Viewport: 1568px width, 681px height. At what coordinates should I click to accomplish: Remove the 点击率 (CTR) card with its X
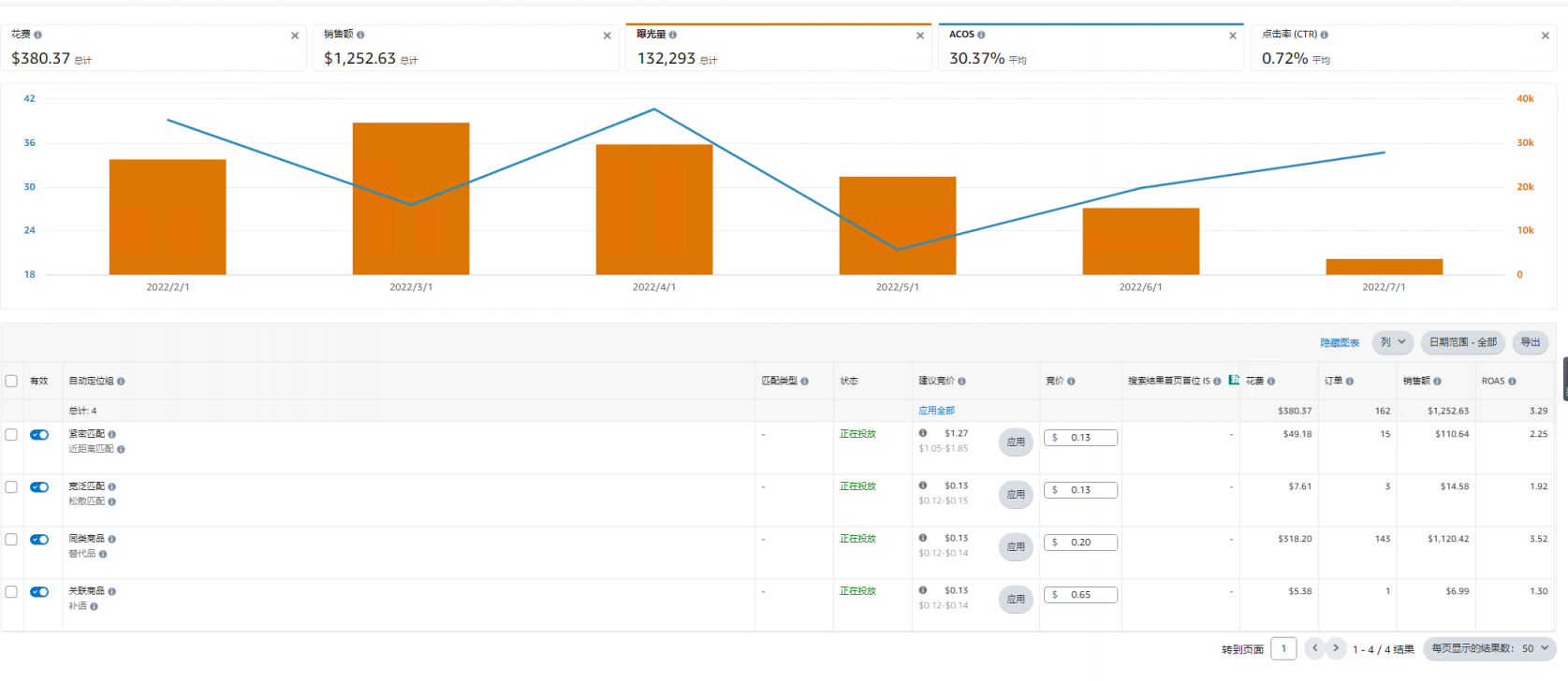[1546, 36]
